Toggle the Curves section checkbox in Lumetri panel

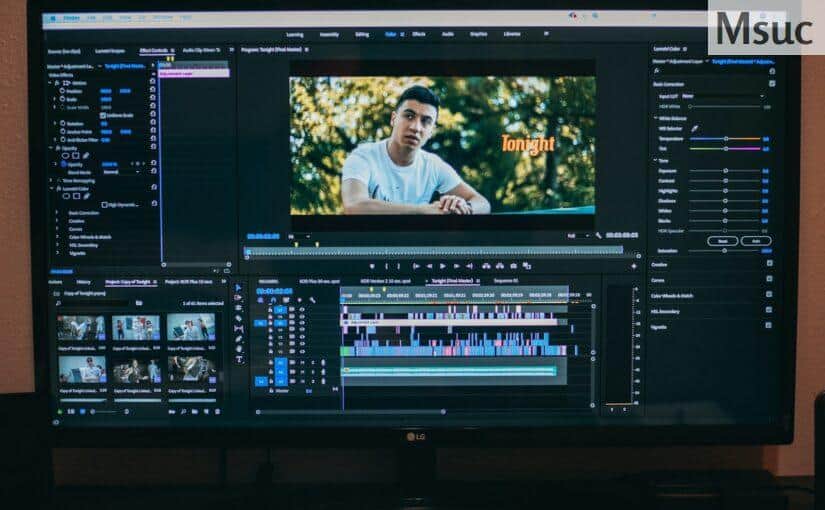[770, 279]
